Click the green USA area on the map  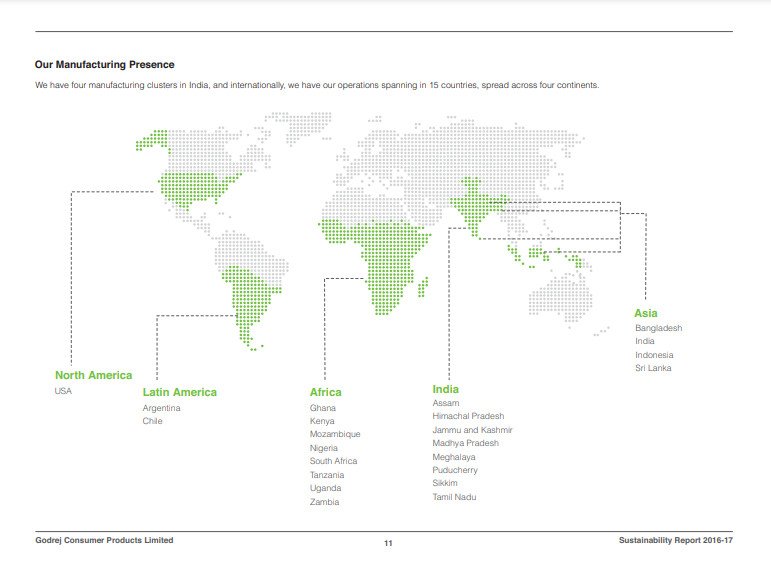click(197, 189)
